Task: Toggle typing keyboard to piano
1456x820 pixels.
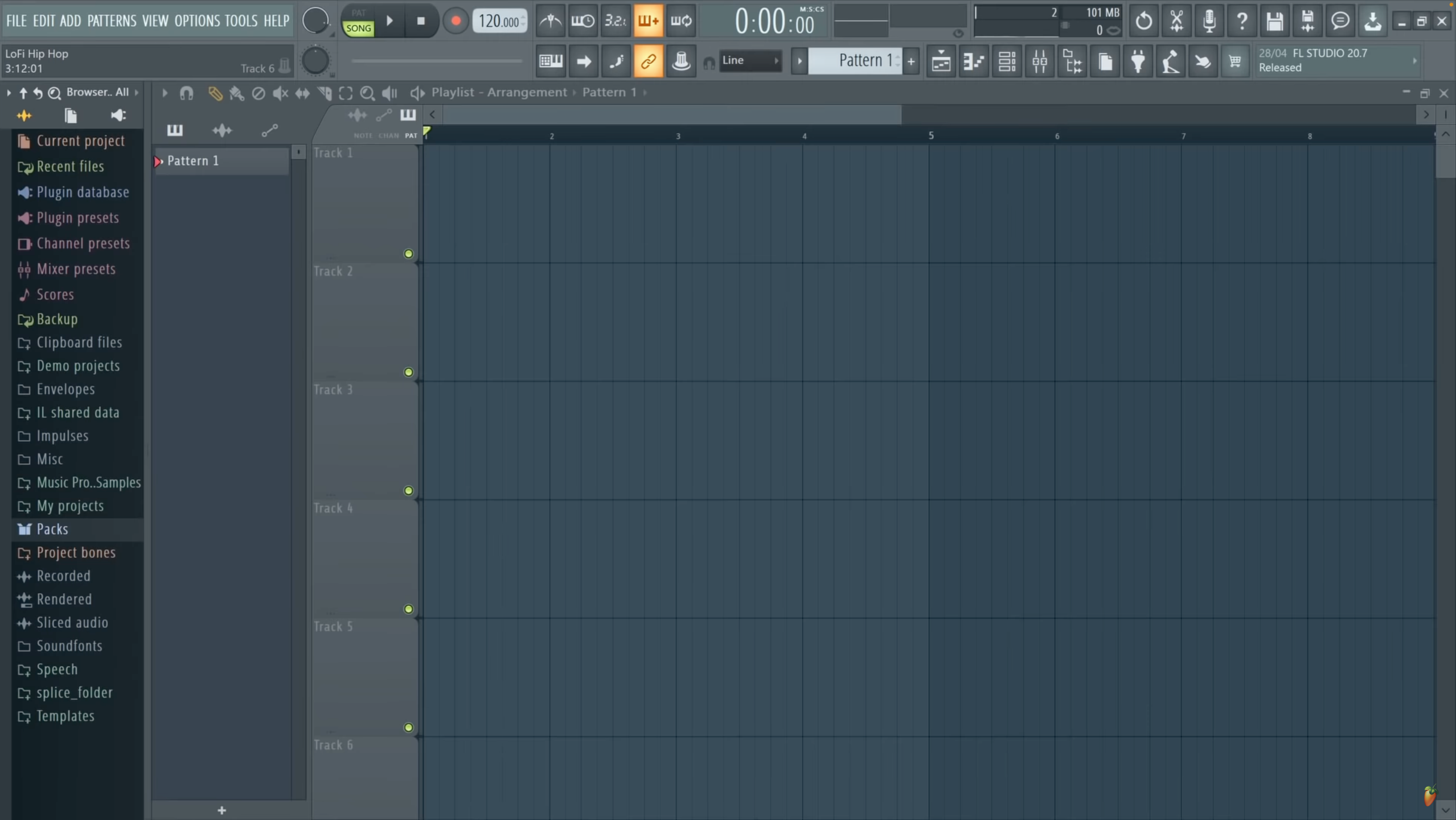Action: (x=550, y=60)
